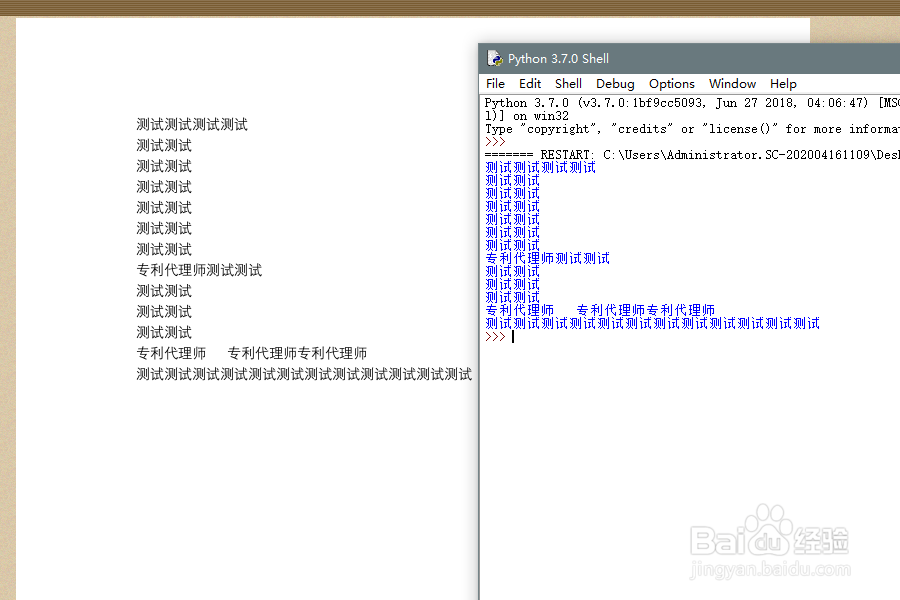Open the Options menu
The height and width of the screenshot is (600, 900).
(x=672, y=84)
